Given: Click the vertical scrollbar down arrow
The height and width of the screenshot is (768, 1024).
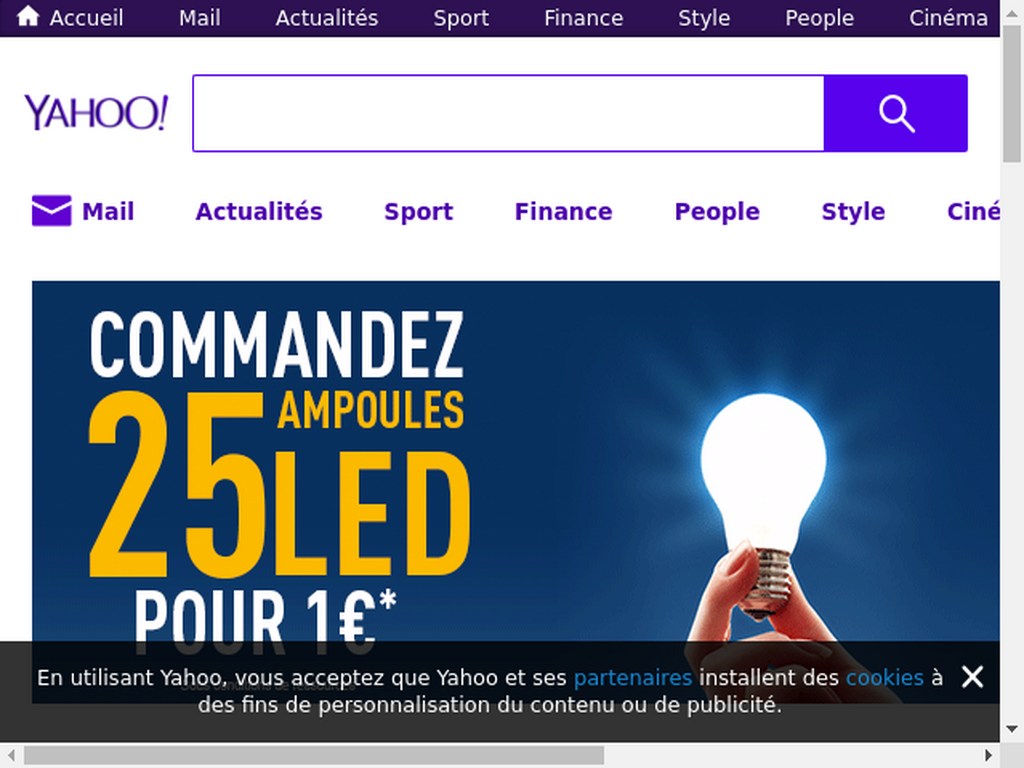Looking at the screenshot, I should coord(1012,729).
